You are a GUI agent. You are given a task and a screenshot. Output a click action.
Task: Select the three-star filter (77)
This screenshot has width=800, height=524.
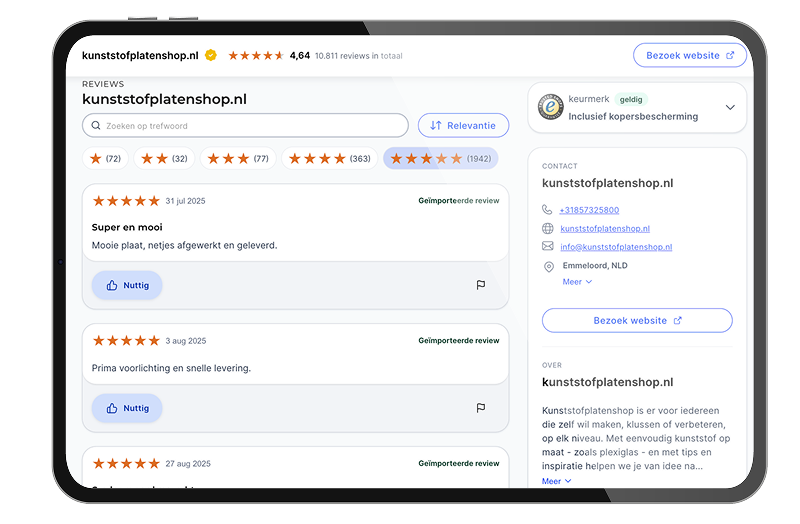pos(238,159)
